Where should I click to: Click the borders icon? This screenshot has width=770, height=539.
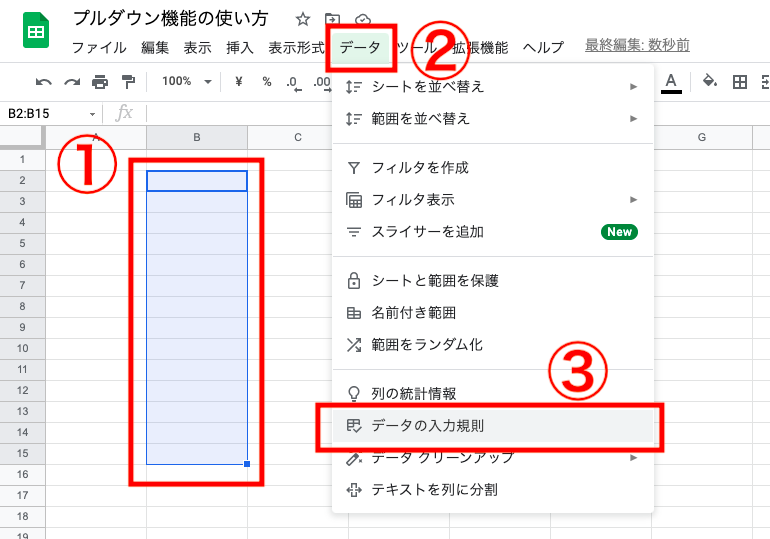tap(740, 81)
